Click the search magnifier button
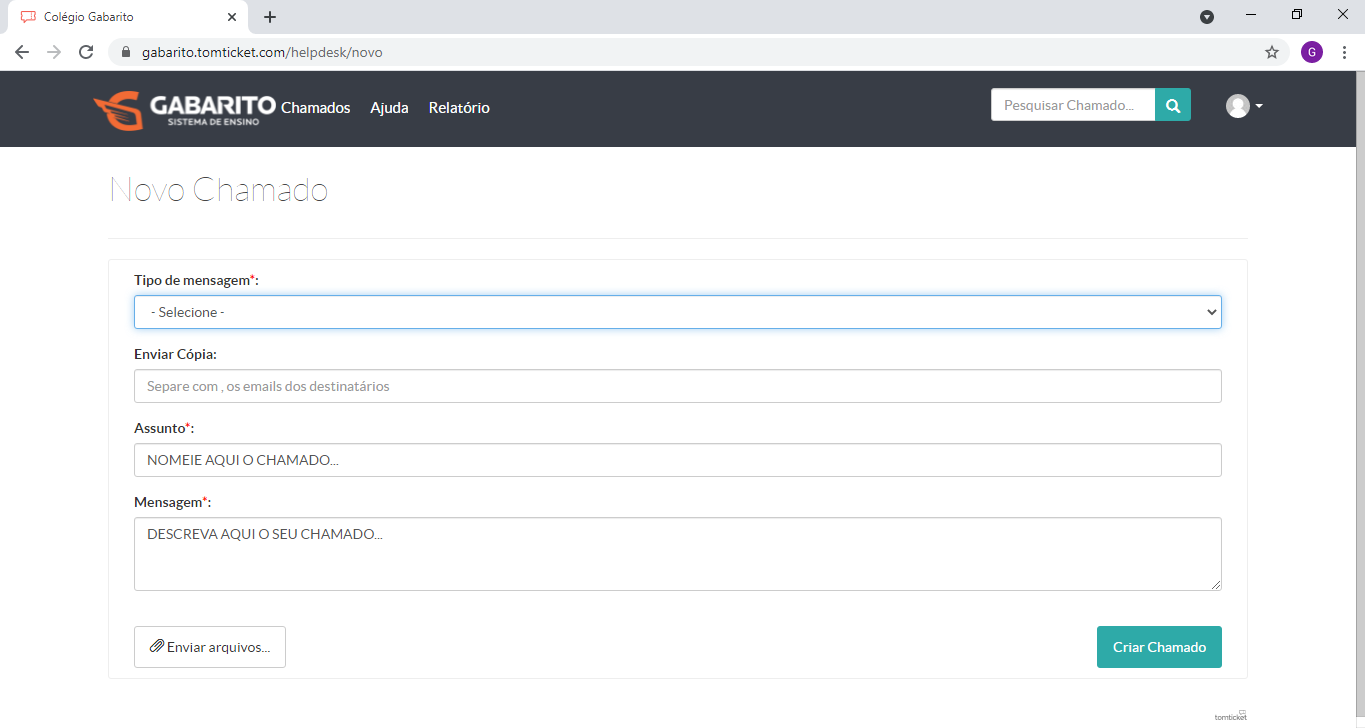 (1173, 105)
